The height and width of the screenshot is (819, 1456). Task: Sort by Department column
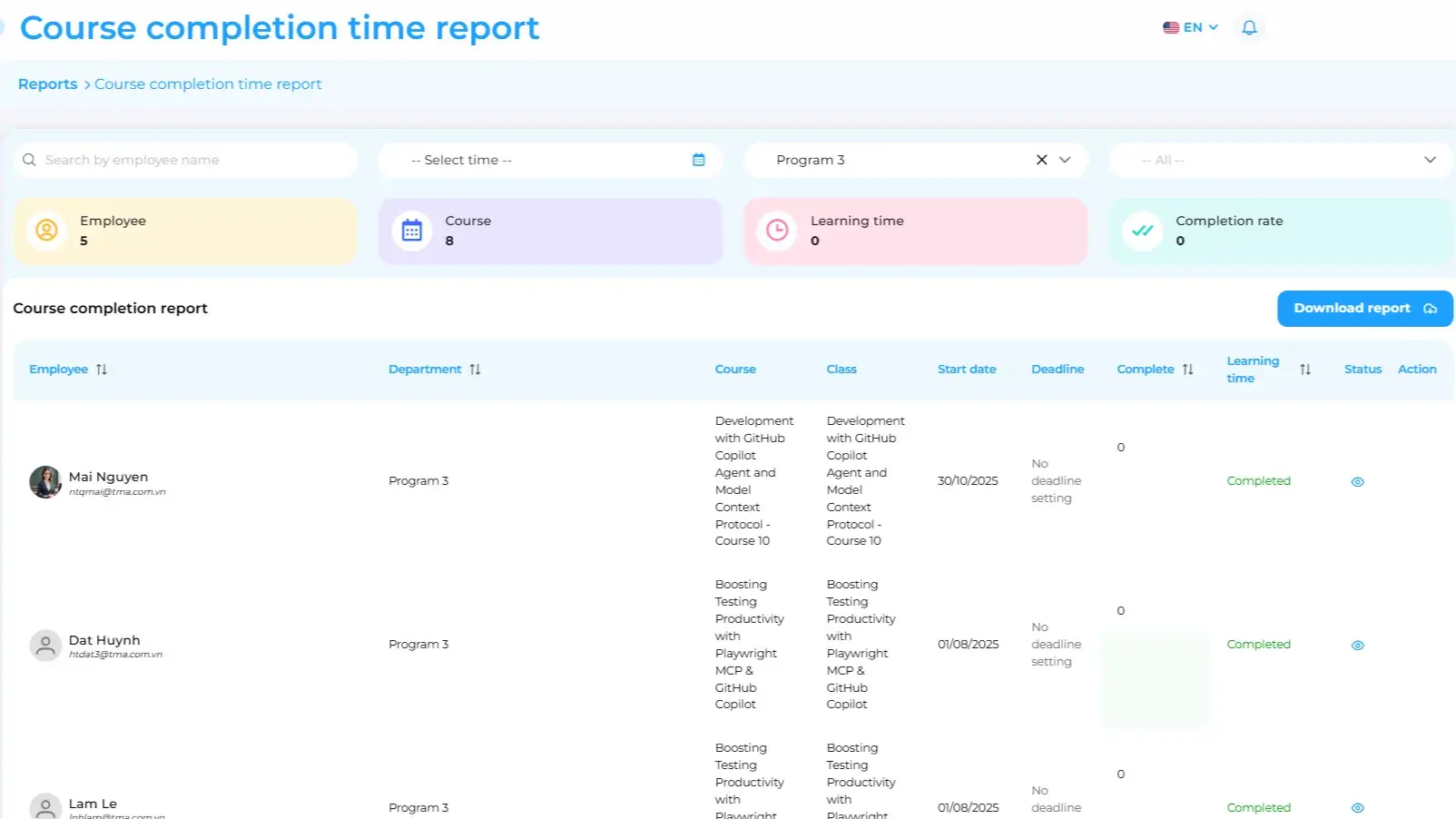(x=475, y=370)
